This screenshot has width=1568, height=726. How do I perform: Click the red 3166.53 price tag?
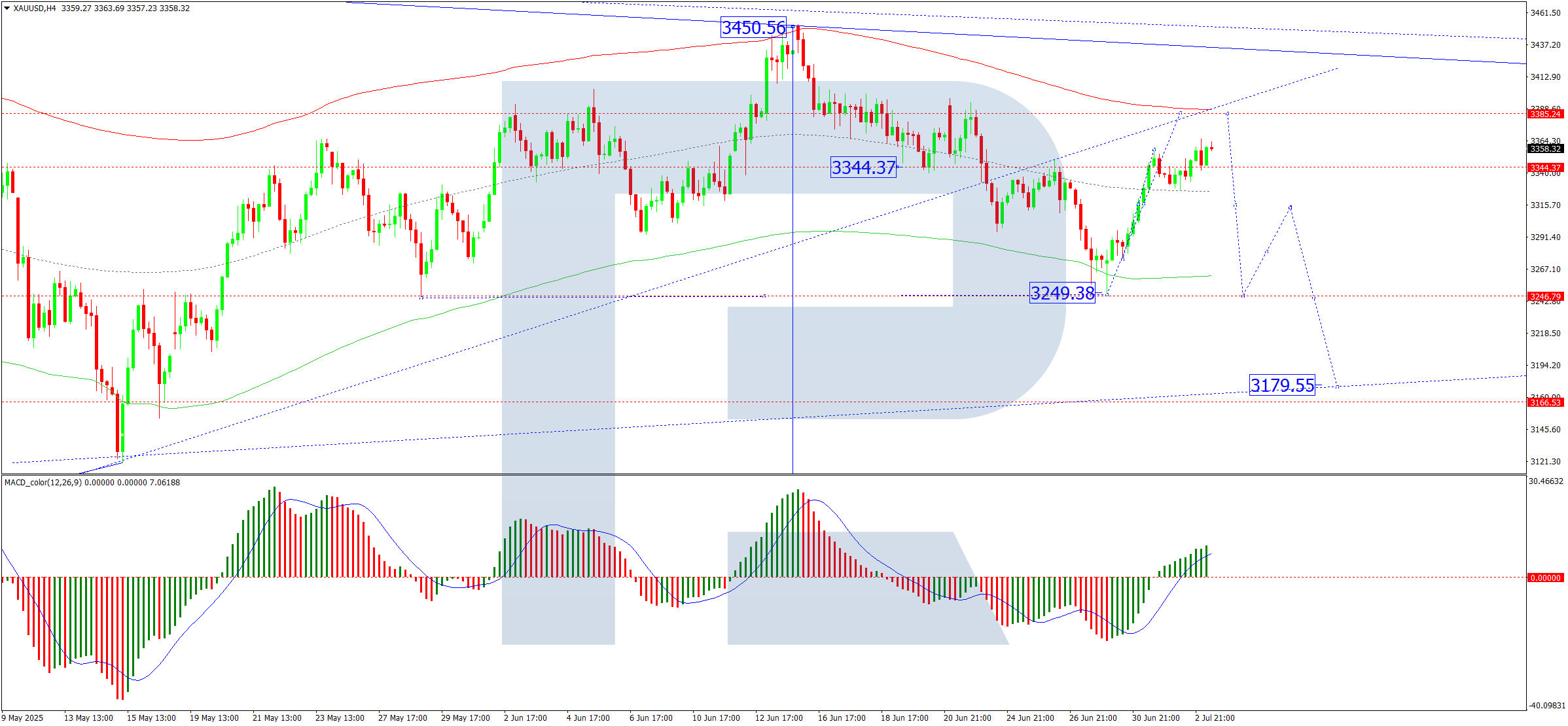tap(1545, 403)
